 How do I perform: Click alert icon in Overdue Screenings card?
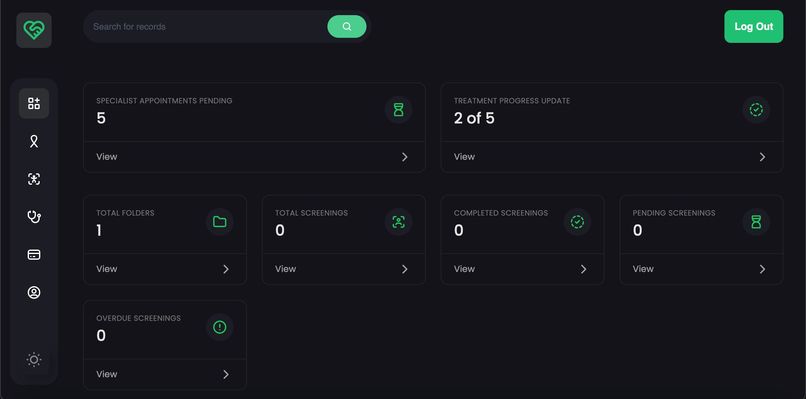click(219, 327)
